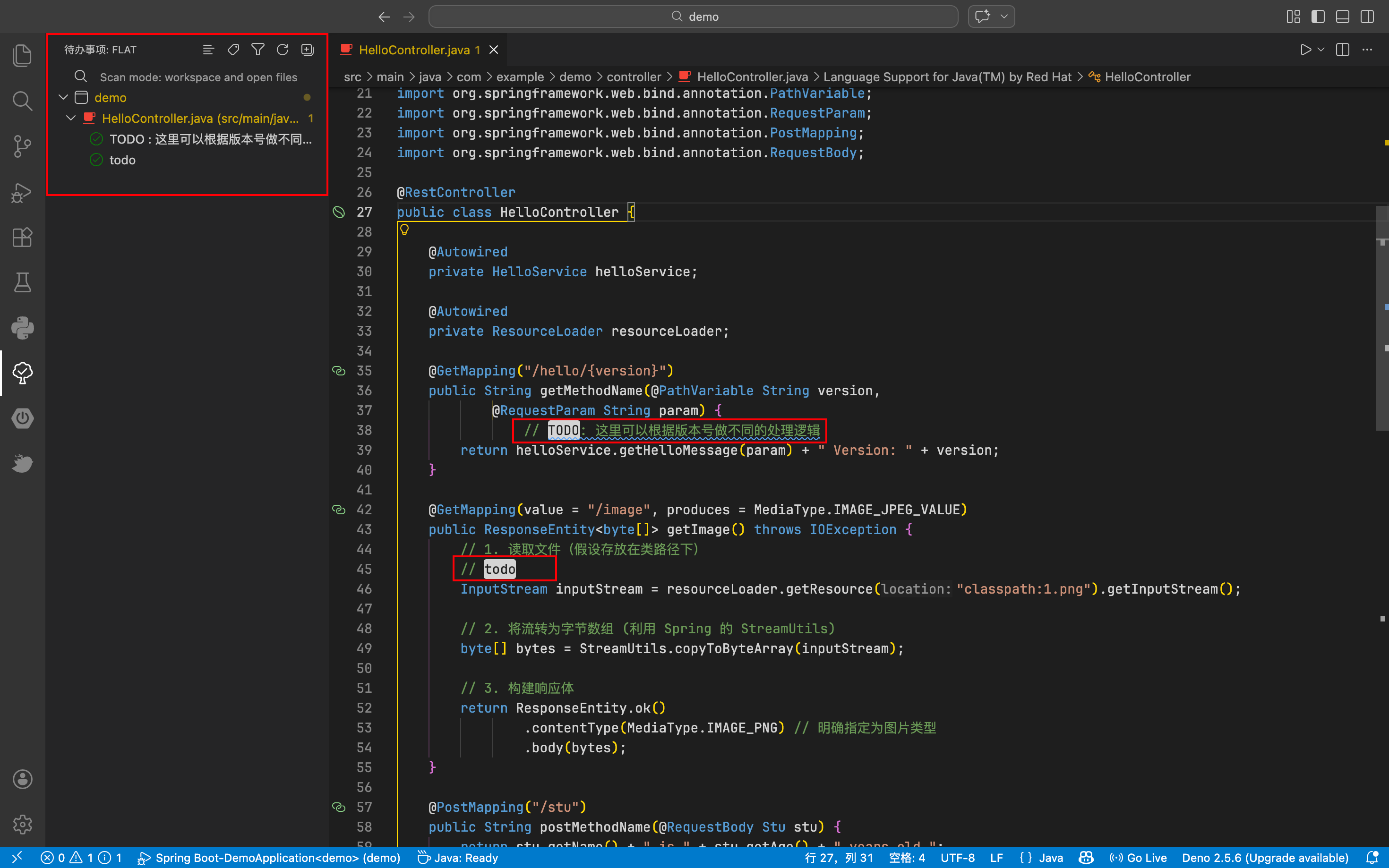1389x868 pixels.
Task: Select the Java language mode in status bar
Action: pos(1051,858)
